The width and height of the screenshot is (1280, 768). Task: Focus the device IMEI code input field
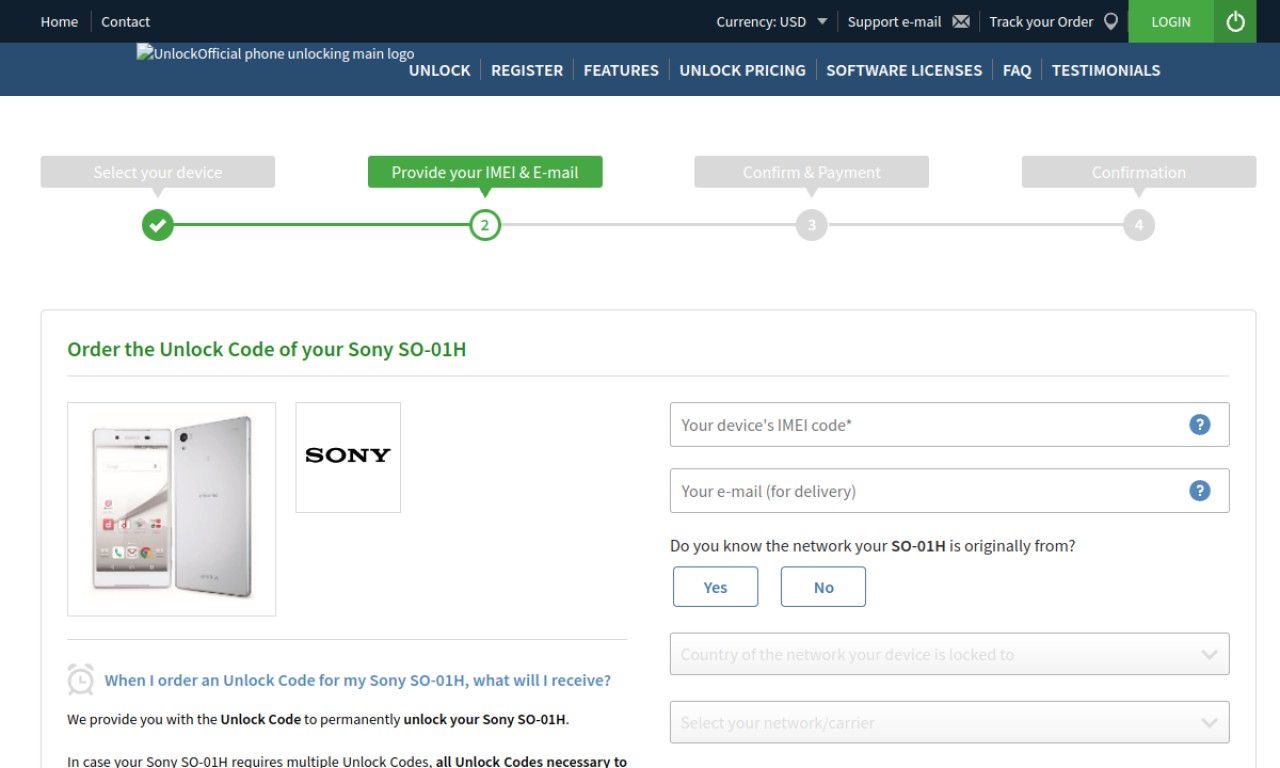[949, 425]
